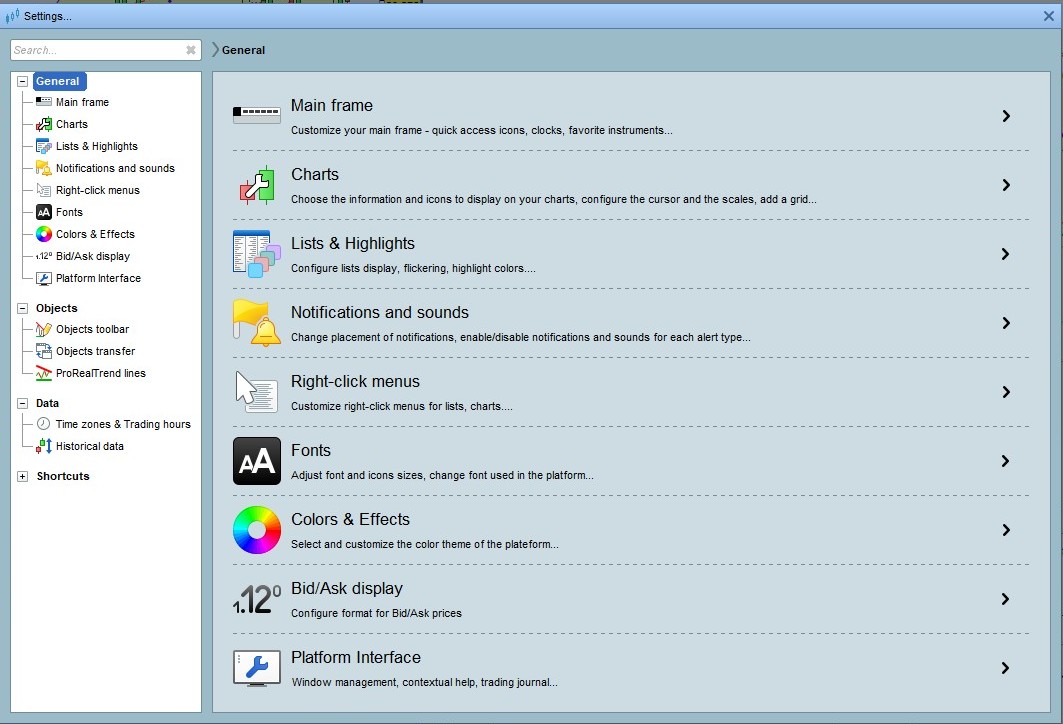Click the Colors & Effects wheel icon in sidebar
The image size is (1063, 724).
tap(43, 234)
